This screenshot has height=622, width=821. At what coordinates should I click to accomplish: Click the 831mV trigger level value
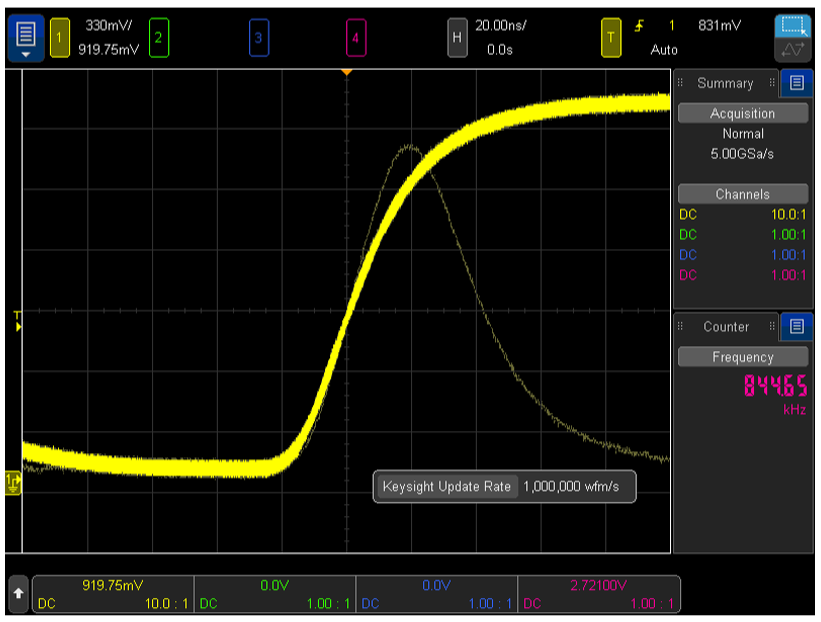[719, 25]
